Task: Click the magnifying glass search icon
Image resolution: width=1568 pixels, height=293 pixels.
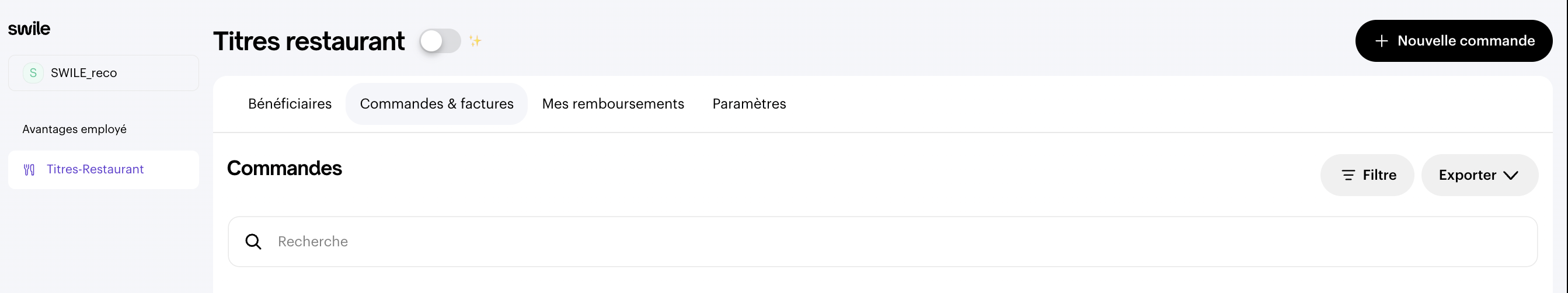Action: (253, 242)
